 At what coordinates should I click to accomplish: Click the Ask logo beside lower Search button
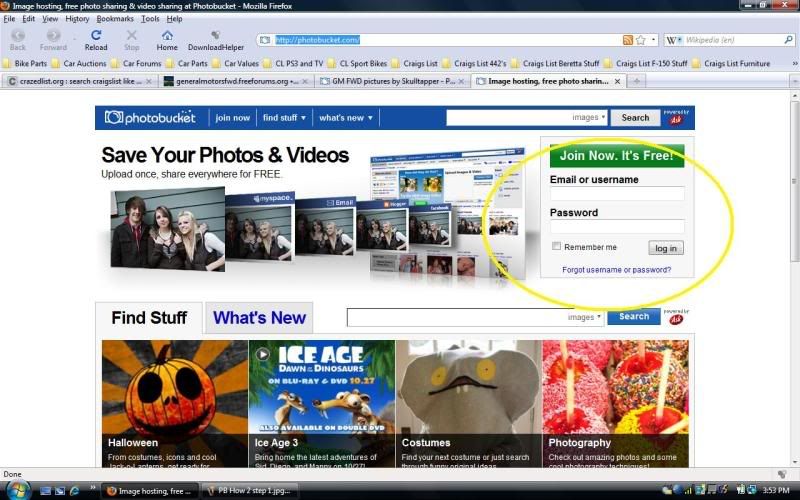[676, 317]
